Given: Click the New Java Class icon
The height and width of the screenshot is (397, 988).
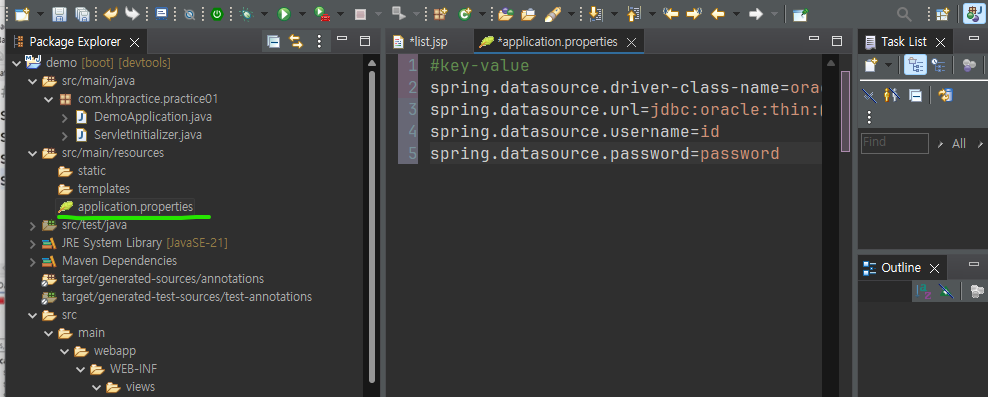Looking at the screenshot, I should coord(465,14).
